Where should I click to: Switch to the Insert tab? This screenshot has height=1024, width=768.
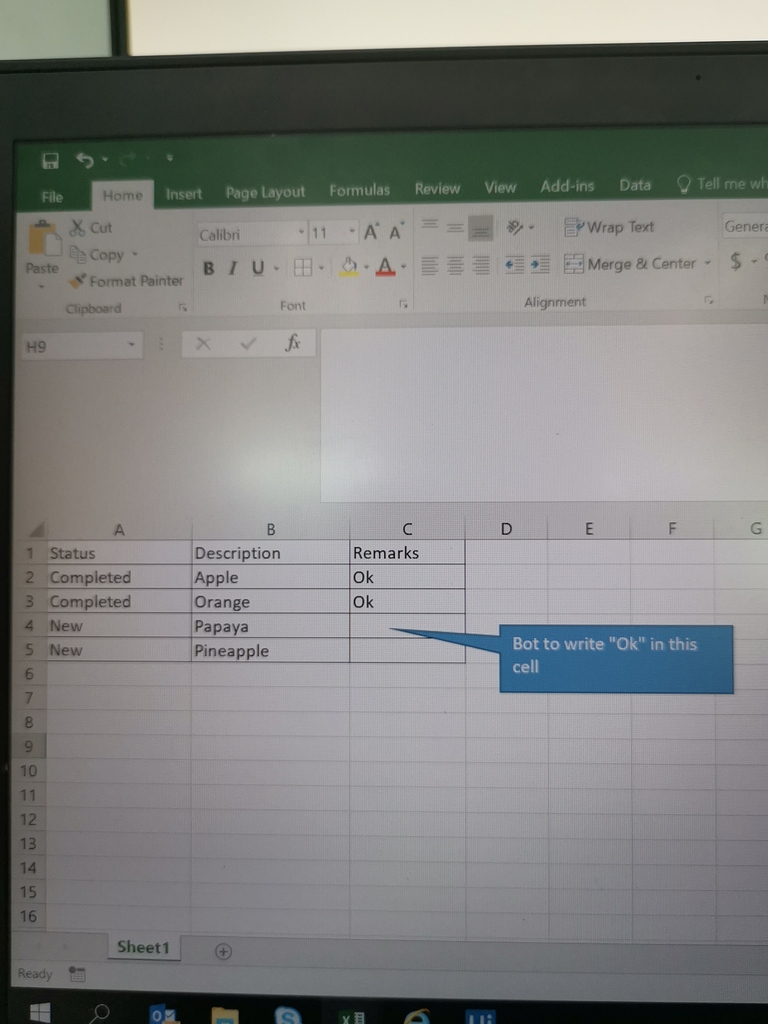click(184, 194)
